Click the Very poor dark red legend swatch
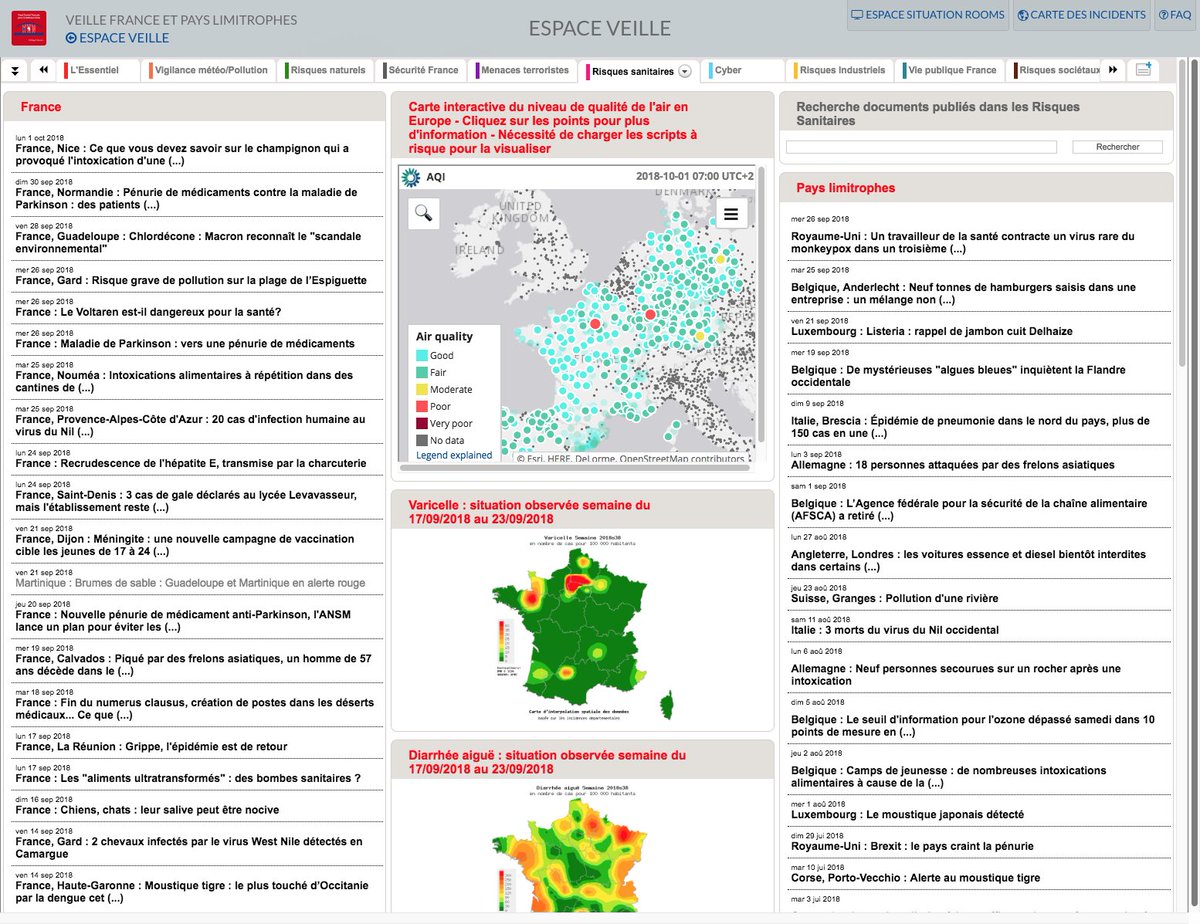The image size is (1200, 924). (421, 423)
